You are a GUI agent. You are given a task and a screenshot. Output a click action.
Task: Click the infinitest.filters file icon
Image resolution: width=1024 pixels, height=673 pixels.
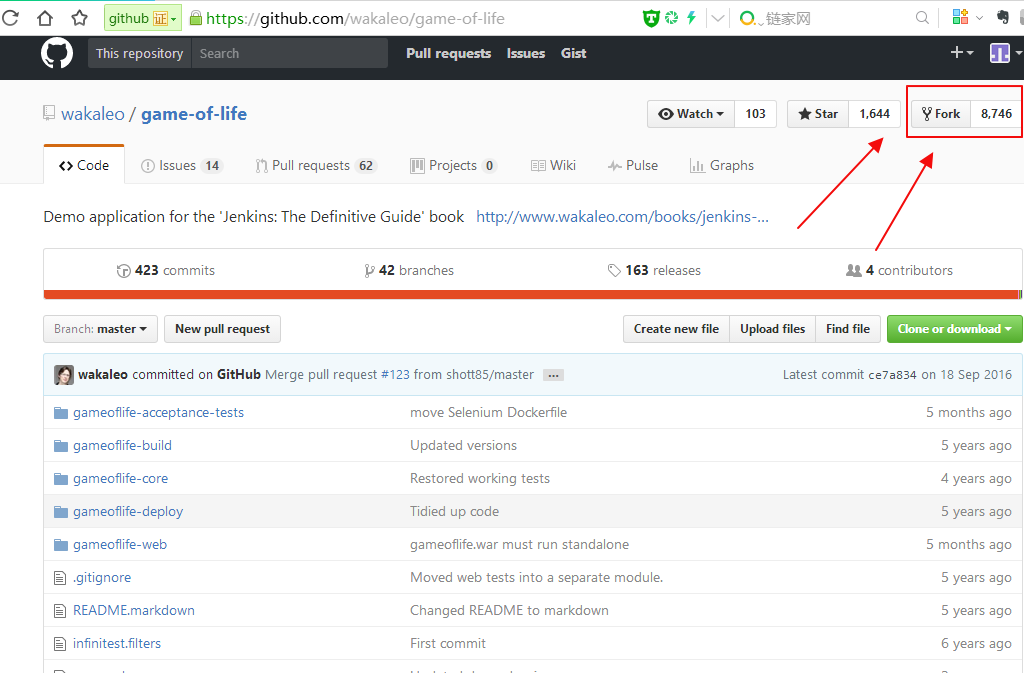point(60,644)
